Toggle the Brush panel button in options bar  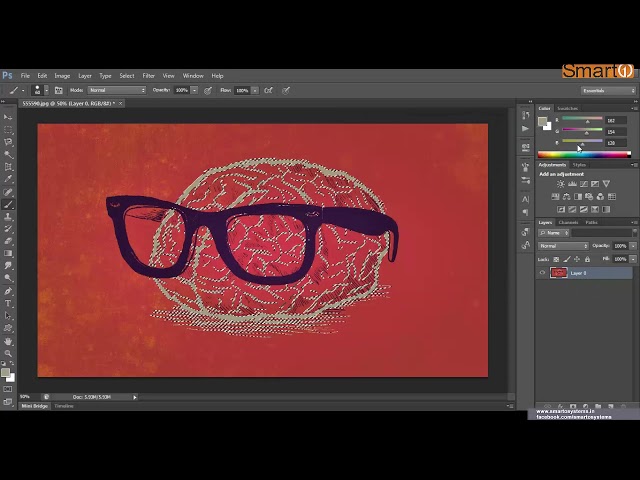58,90
